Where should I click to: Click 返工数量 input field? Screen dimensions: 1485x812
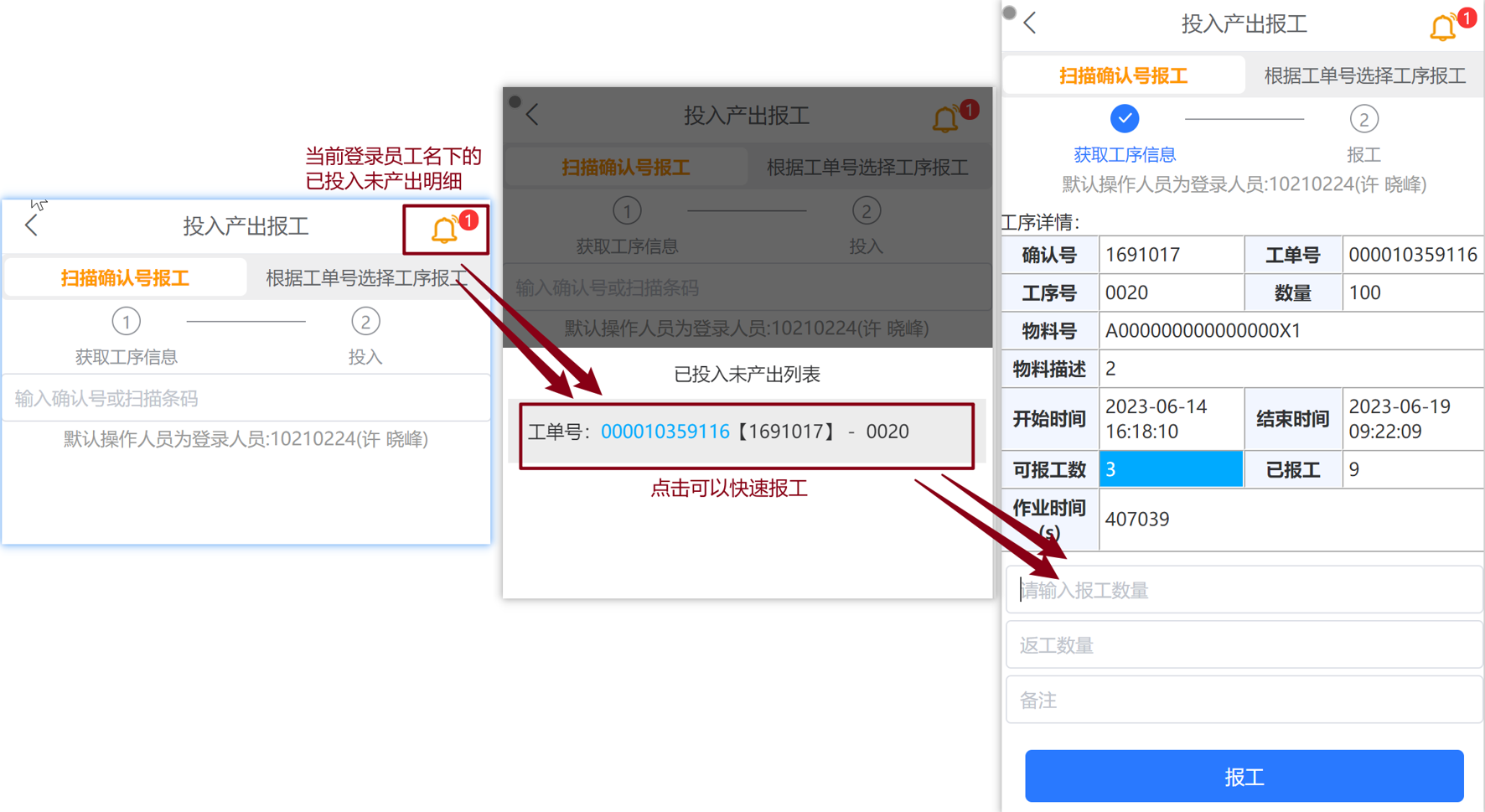1244,645
